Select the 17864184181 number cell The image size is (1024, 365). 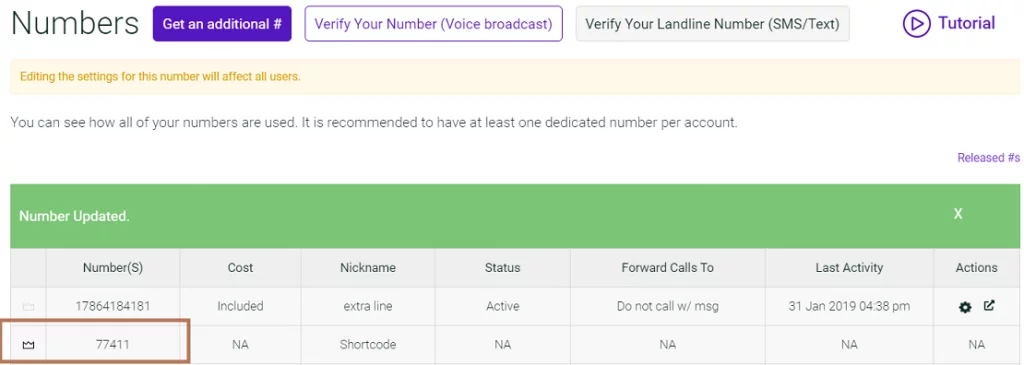[113, 306]
